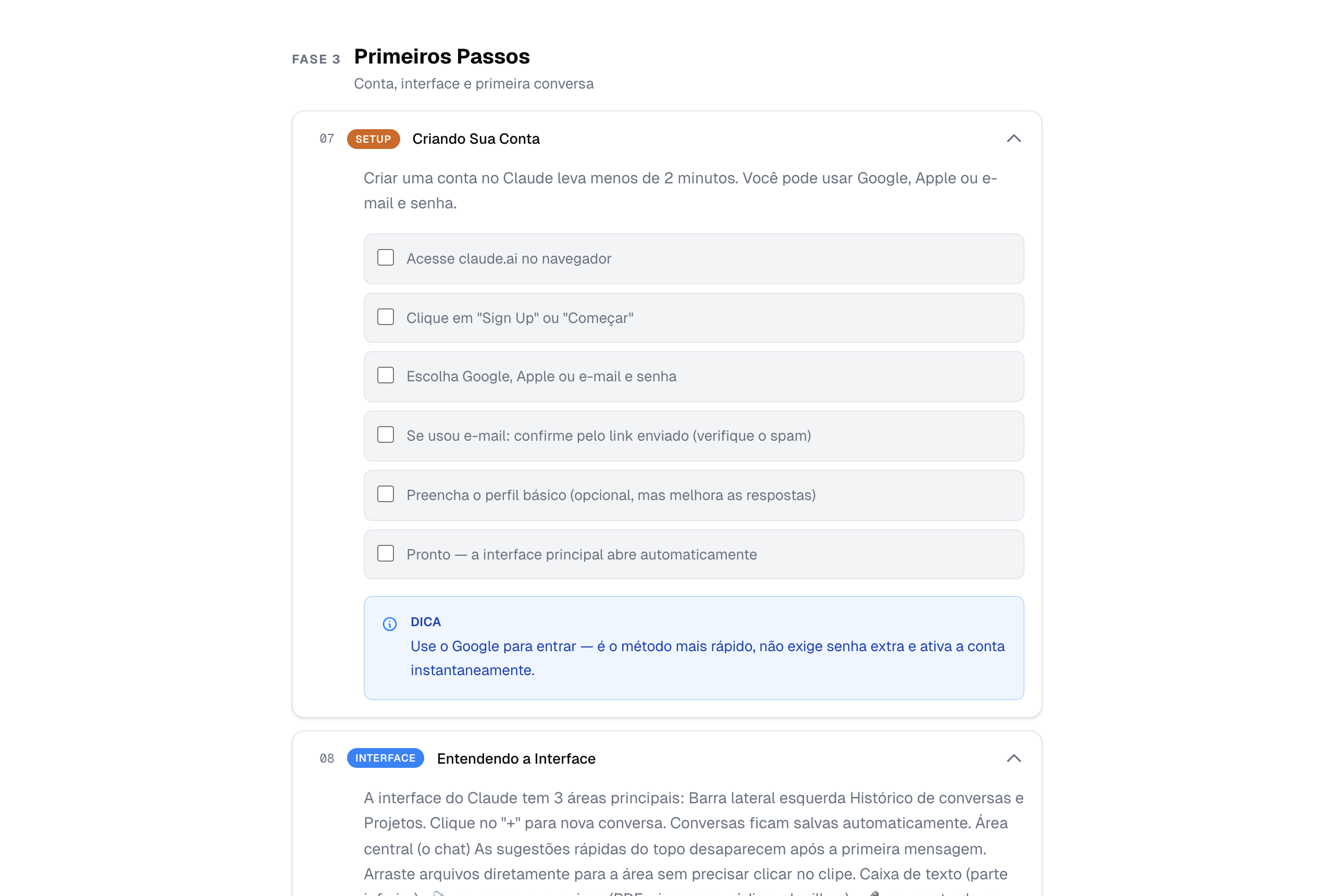Click step number 08

[x=327, y=758]
